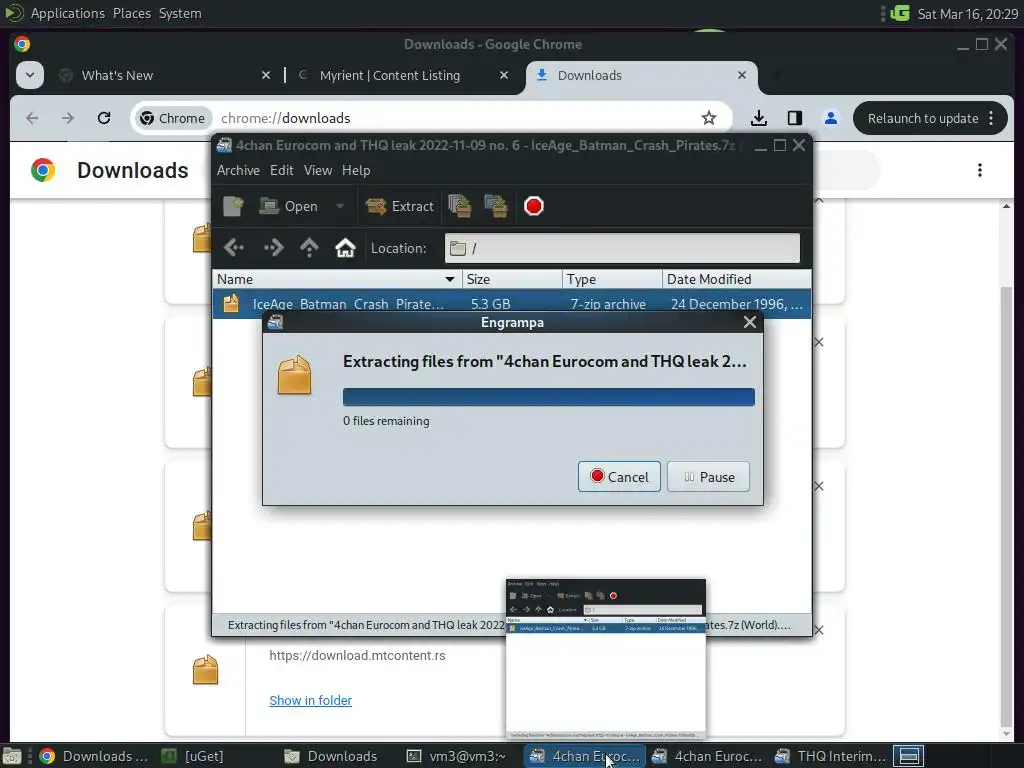Click the Chrome back navigation arrow
Viewport: 1024px width, 768px height.
(x=32, y=118)
